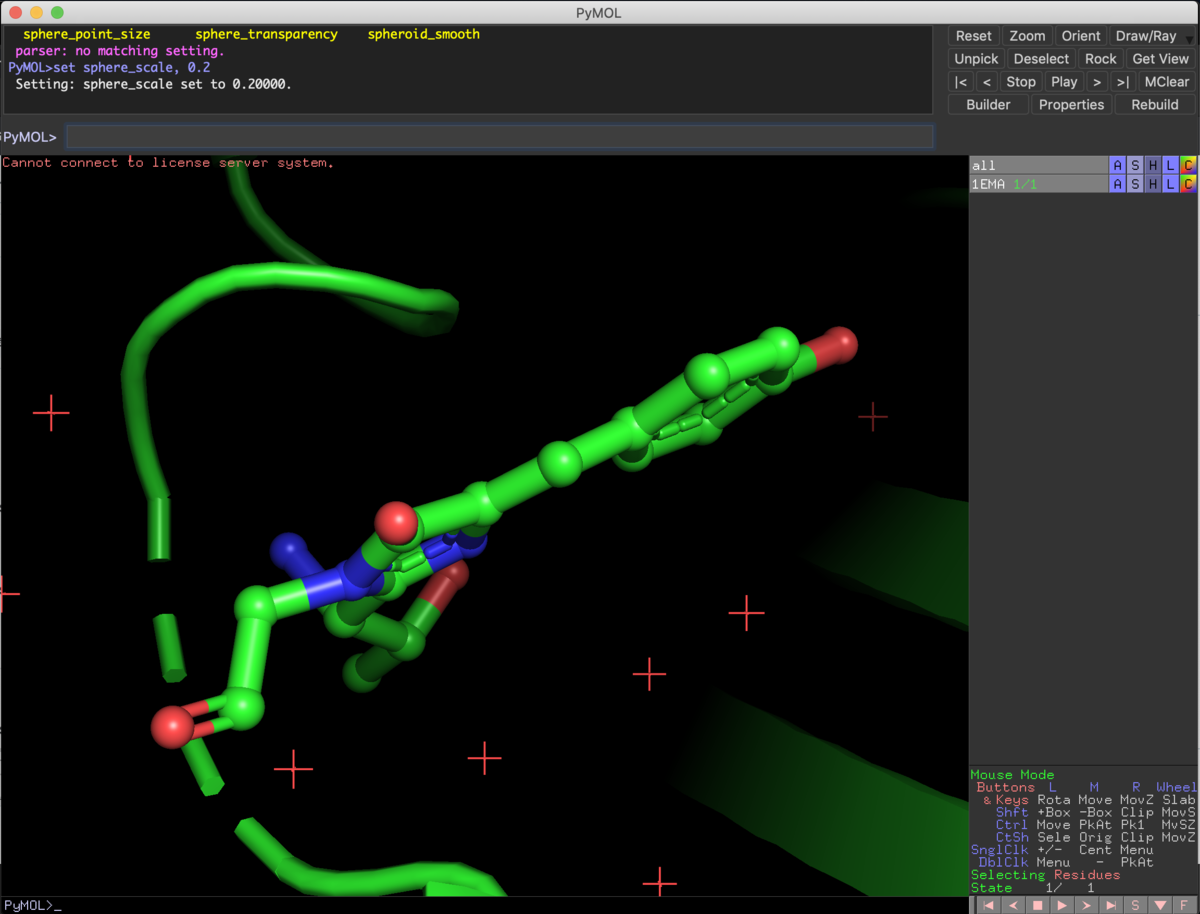Open the Draw/Ray dropdown arrow
The height and width of the screenshot is (914, 1200).
tap(1190, 39)
